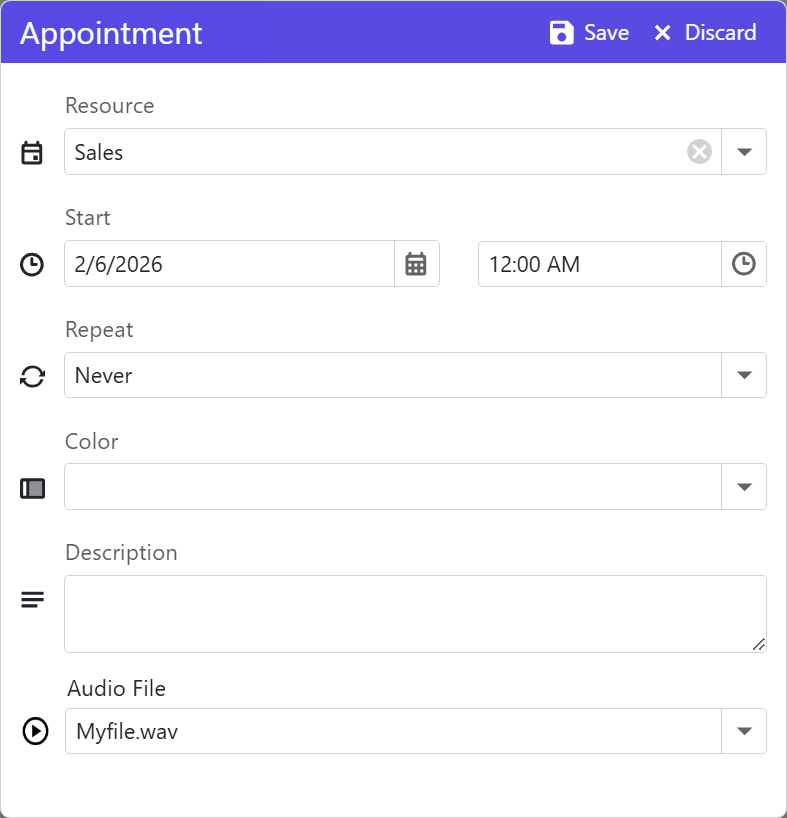The width and height of the screenshot is (787, 818).
Task: Click the clock icon beside Start
Action: pyautogui.click(x=32, y=265)
